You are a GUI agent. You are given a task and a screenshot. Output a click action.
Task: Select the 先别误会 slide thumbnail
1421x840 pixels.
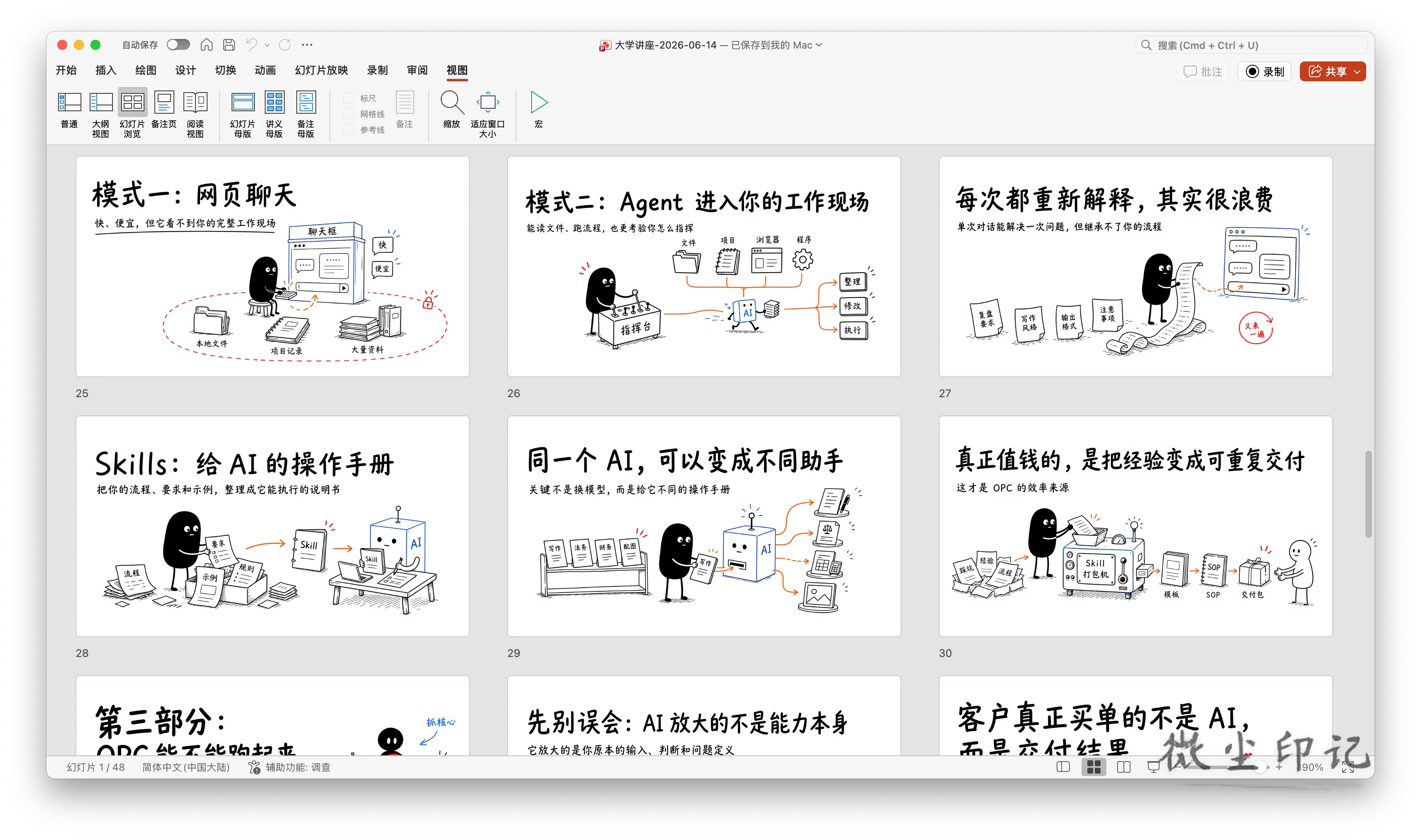[704, 716]
